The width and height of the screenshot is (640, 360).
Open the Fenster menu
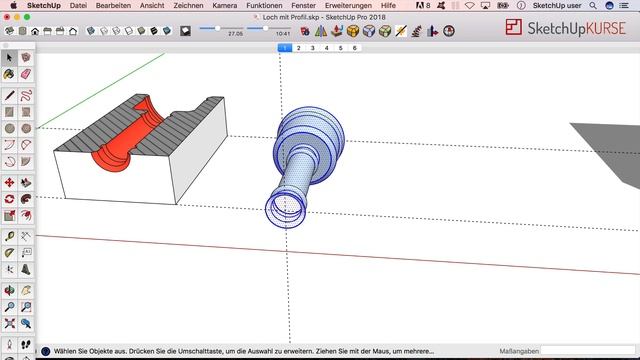click(x=303, y=5)
